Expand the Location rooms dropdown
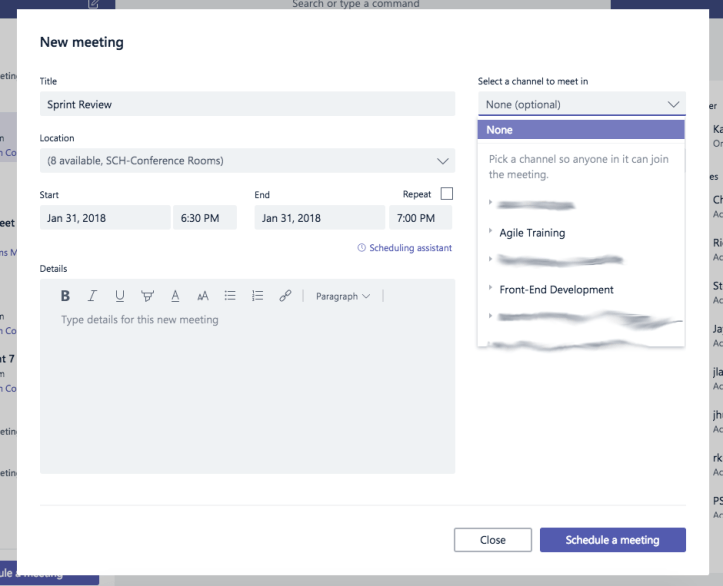This screenshot has height=586, width=723. [443, 160]
